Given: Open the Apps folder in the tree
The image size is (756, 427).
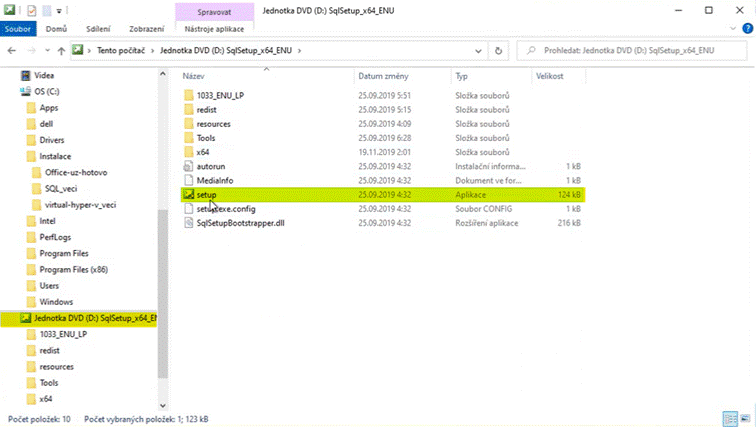Looking at the screenshot, I should 49,108.
